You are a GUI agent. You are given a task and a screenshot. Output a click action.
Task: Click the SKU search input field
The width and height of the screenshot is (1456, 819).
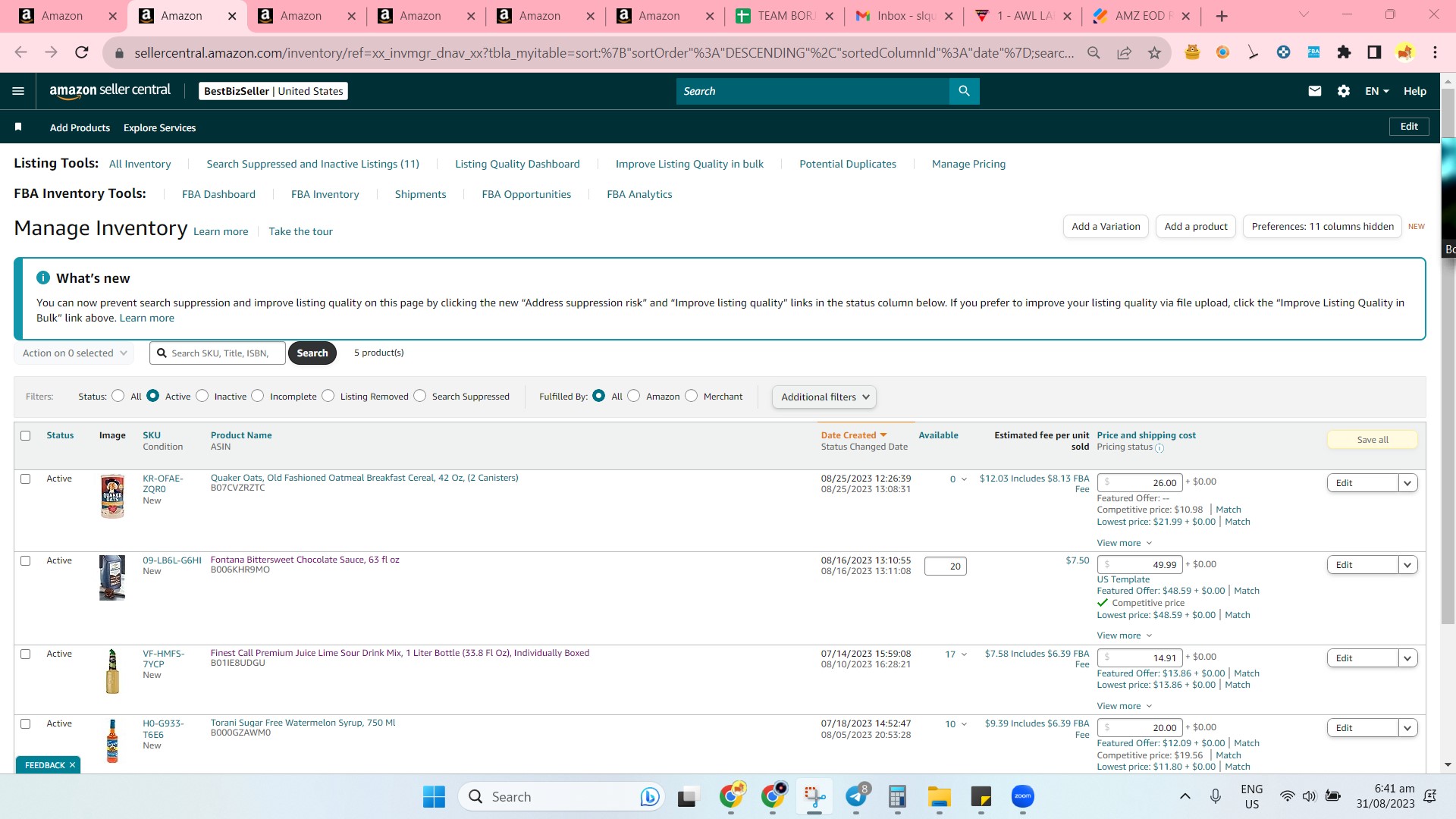click(x=218, y=353)
